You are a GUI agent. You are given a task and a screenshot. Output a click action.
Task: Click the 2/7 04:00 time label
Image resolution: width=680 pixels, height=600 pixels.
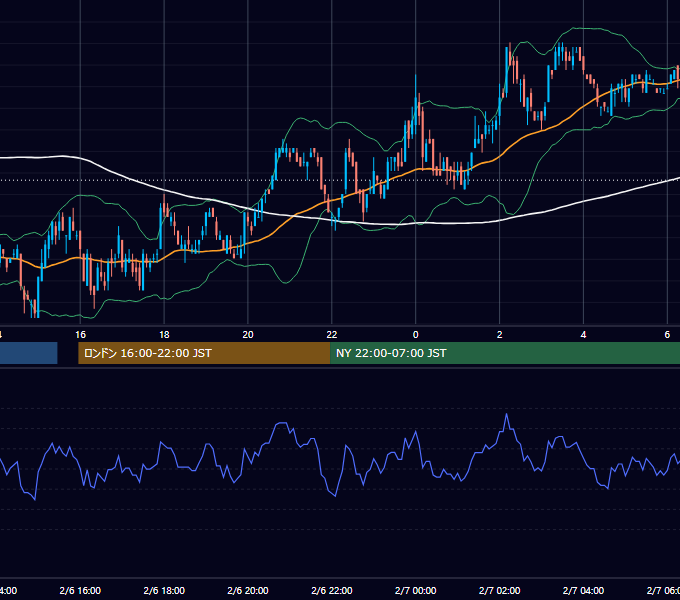583,590
